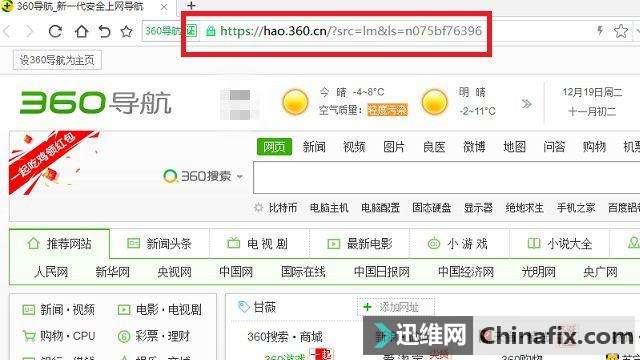This screenshot has width=640, height=360.
Task: Click the lightning speed-mode icon in address bar
Action: [x=600, y=31]
